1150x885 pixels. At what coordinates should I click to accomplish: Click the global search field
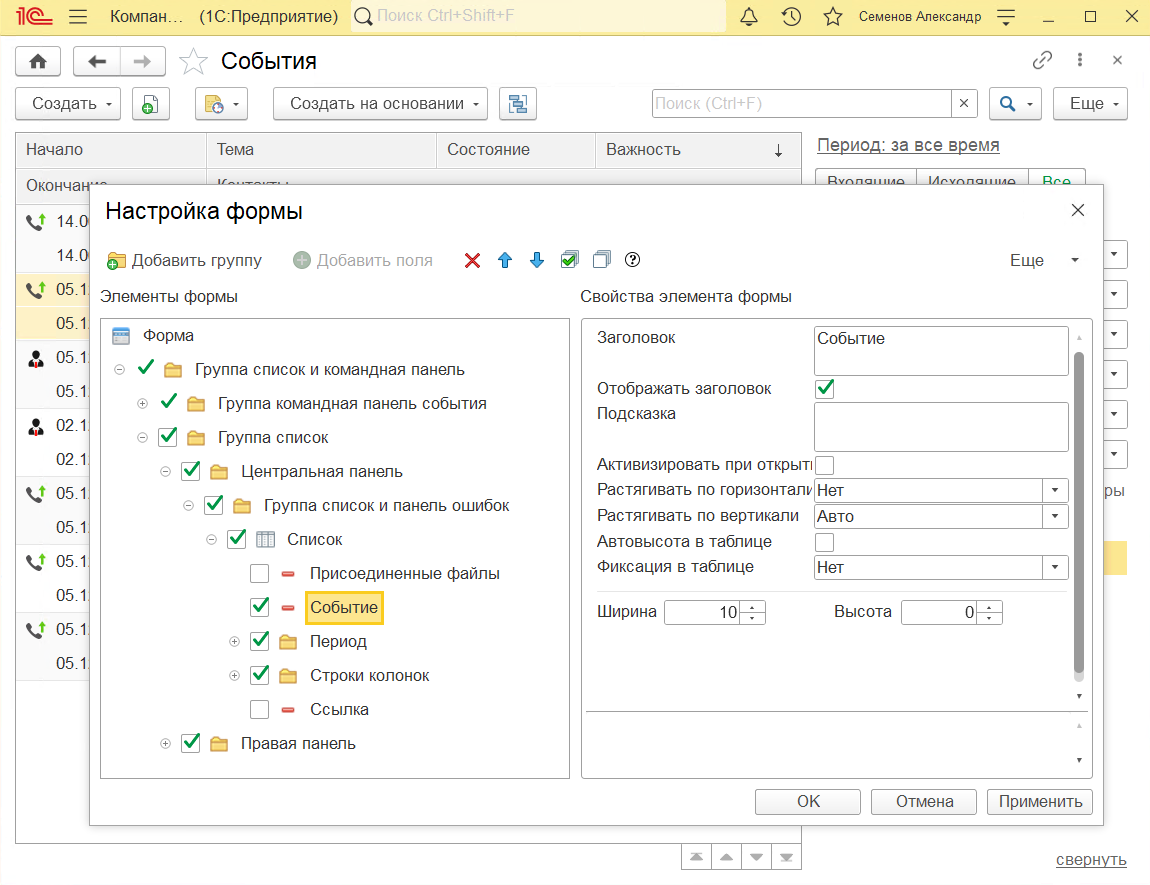pos(538,16)
